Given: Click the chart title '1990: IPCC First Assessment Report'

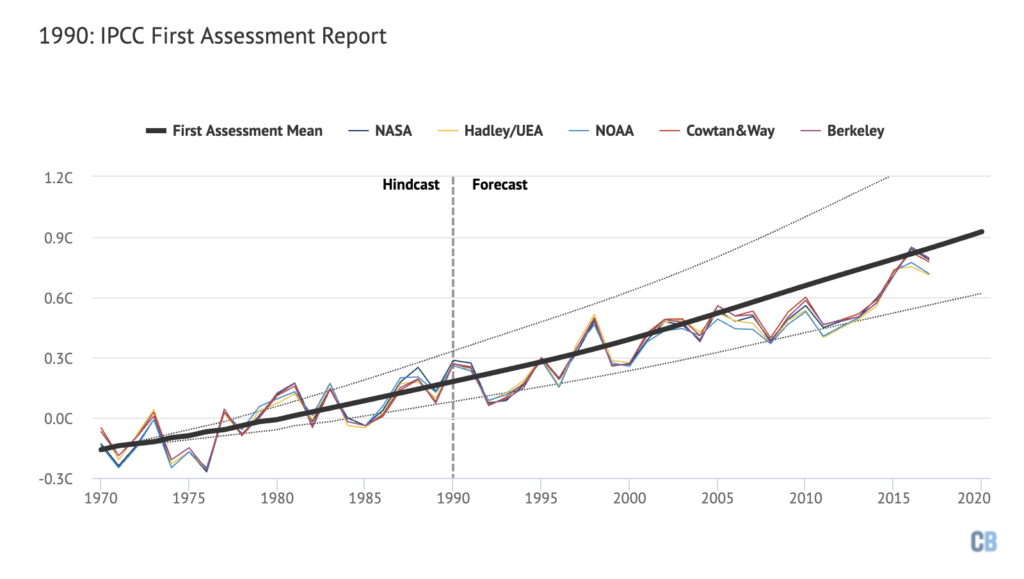Looking at the screenshot, I should tap(213, 36).
